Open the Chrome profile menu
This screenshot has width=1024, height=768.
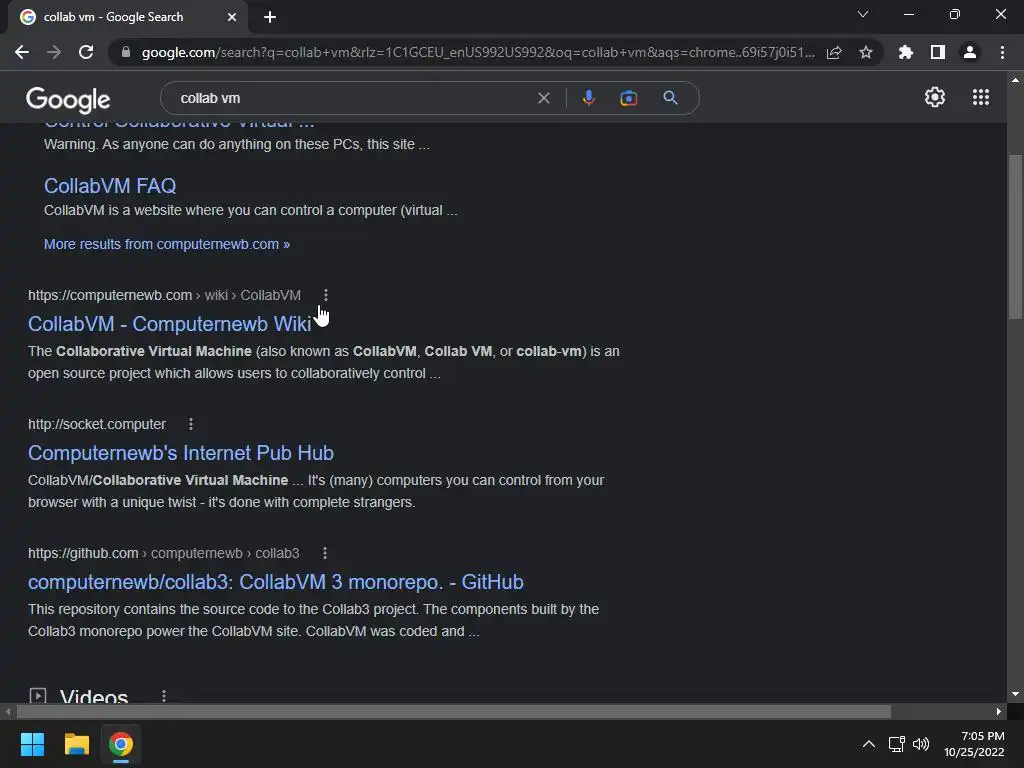point(970,52)
